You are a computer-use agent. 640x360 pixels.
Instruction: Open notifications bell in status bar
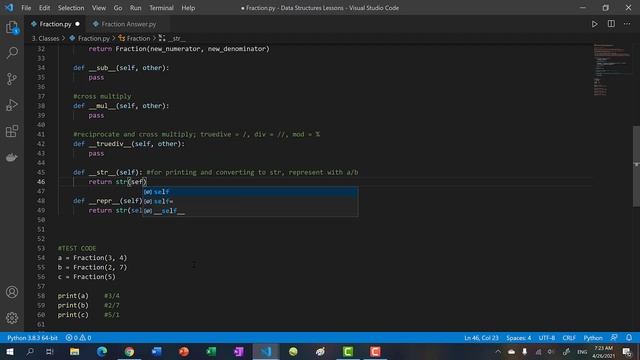pyautogui.click(x=629, y=338)
